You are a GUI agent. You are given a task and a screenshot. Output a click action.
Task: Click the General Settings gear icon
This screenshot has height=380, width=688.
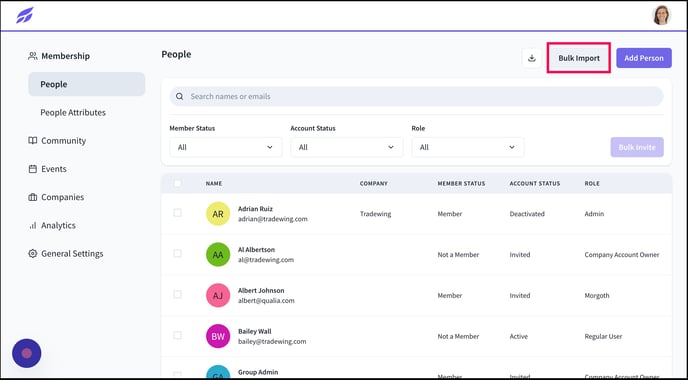tap(32, 254)
